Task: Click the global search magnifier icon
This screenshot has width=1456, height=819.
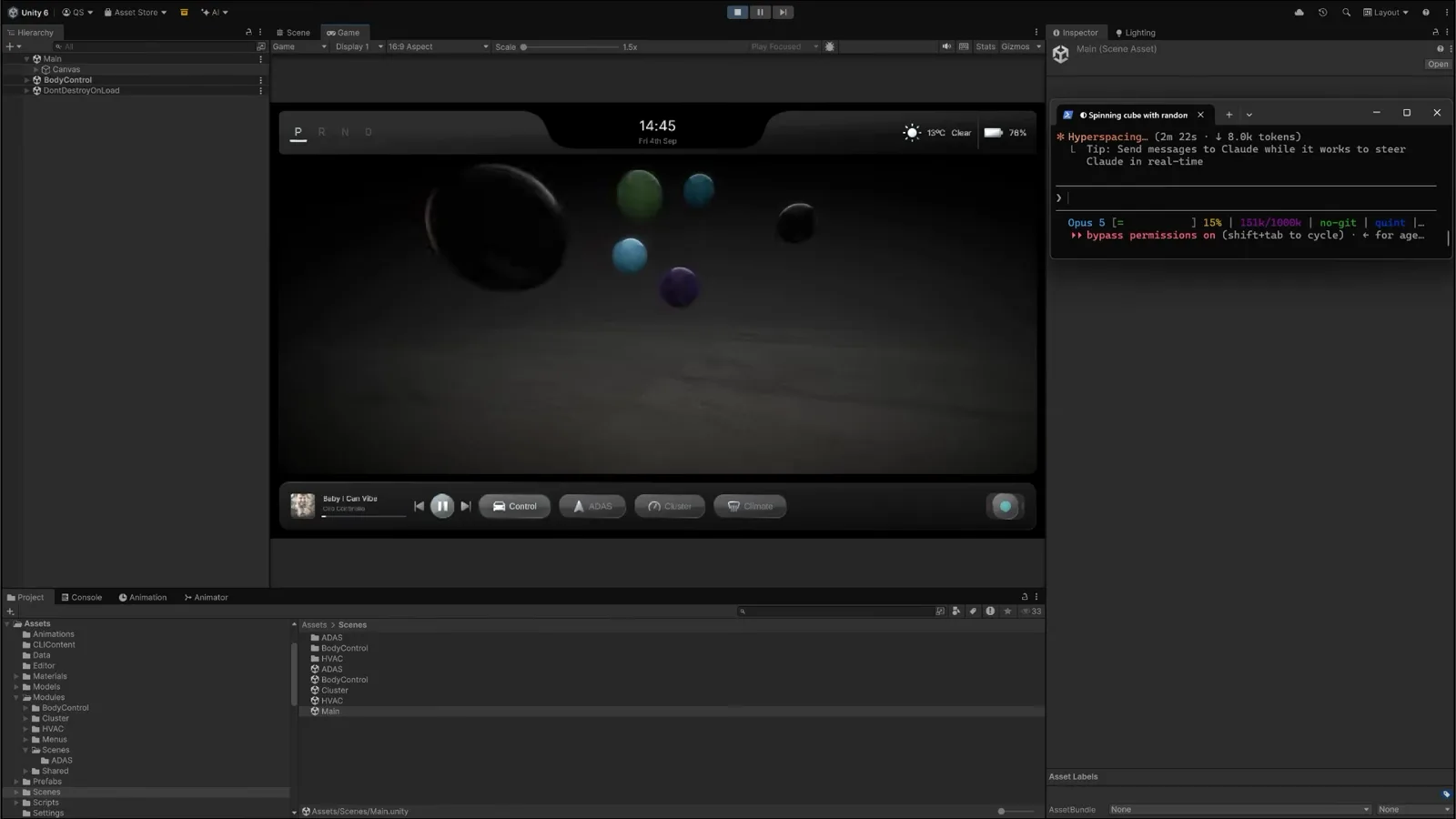Action: 1346,12
